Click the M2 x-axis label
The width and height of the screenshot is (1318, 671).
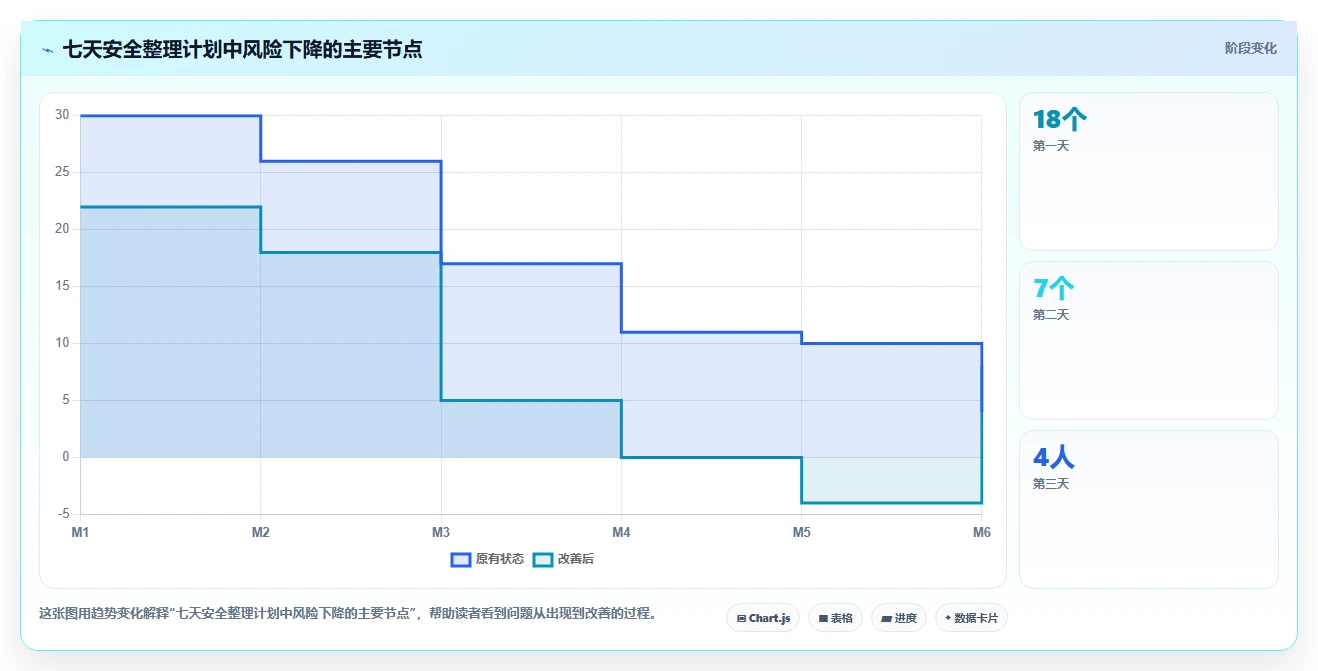[x=261, y=532]
